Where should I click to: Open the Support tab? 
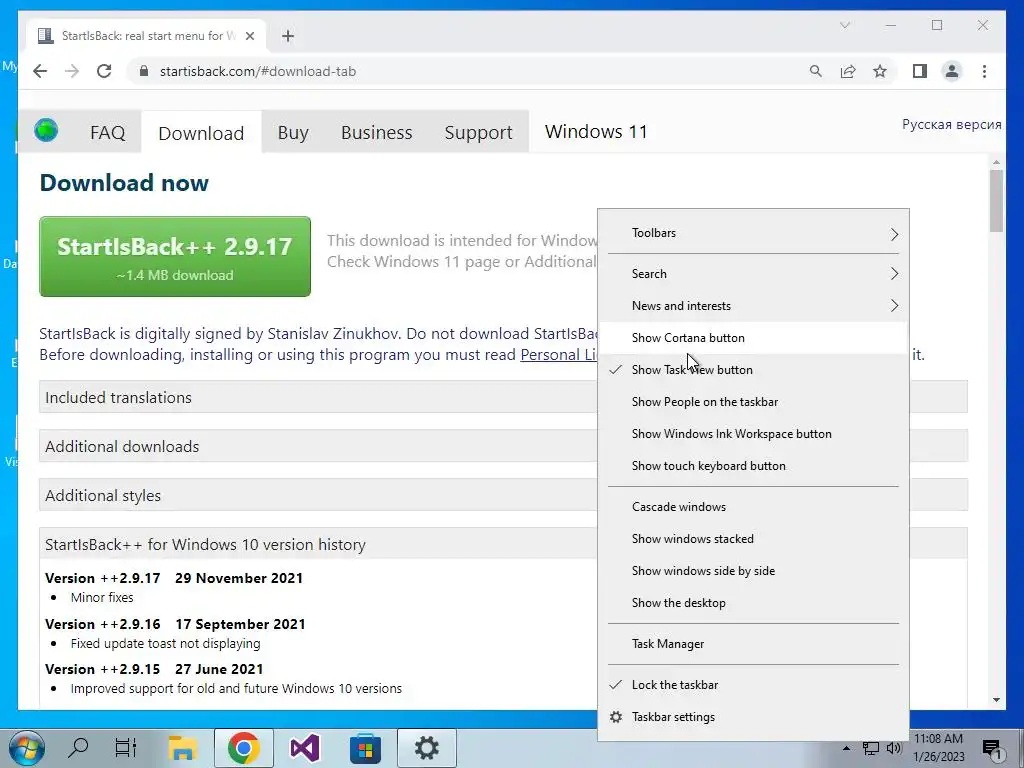tap(478, 133)
